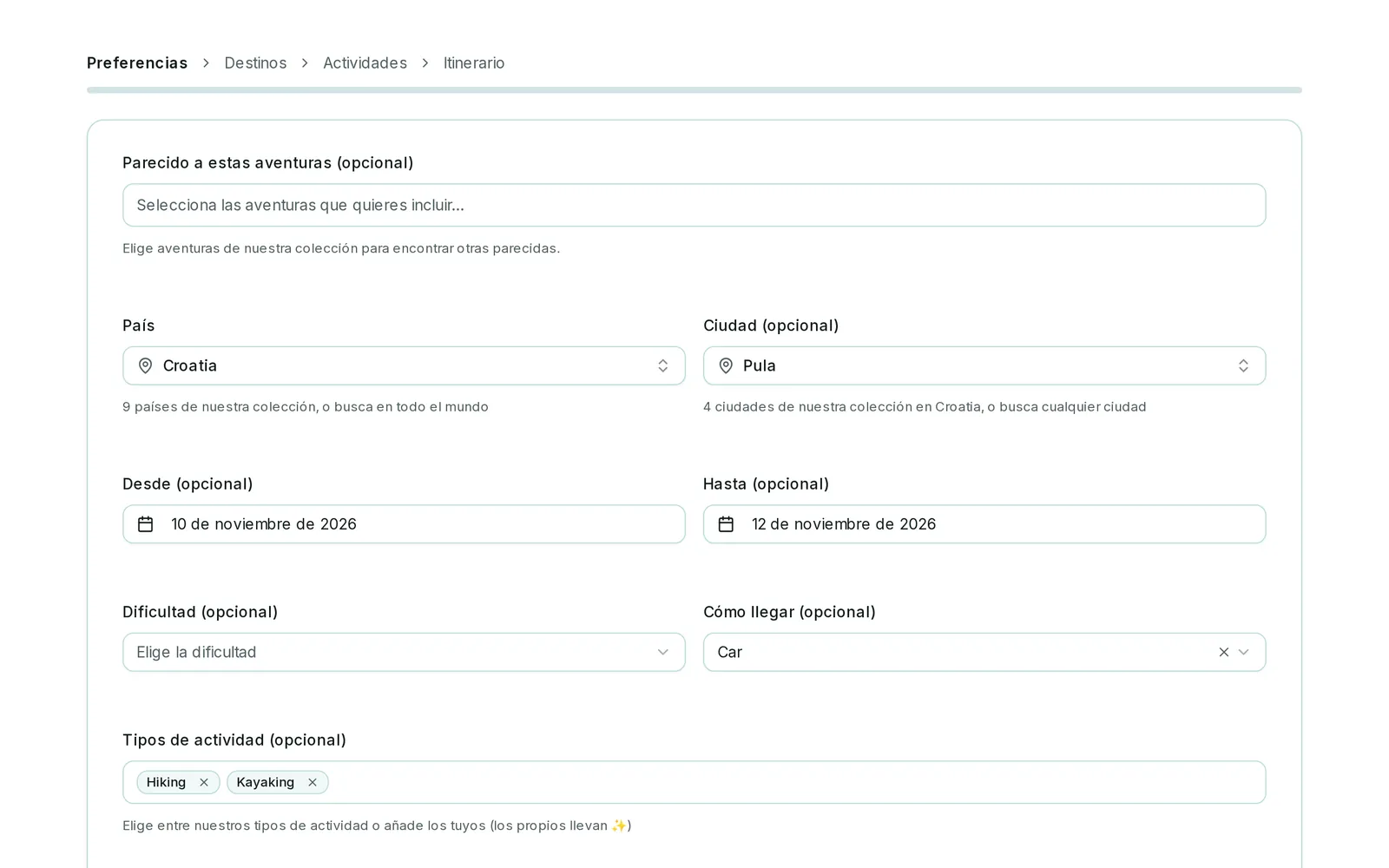Click the chevron between Actividades and Itinerario
The image size is (1389, 868).
click(425, 63)
